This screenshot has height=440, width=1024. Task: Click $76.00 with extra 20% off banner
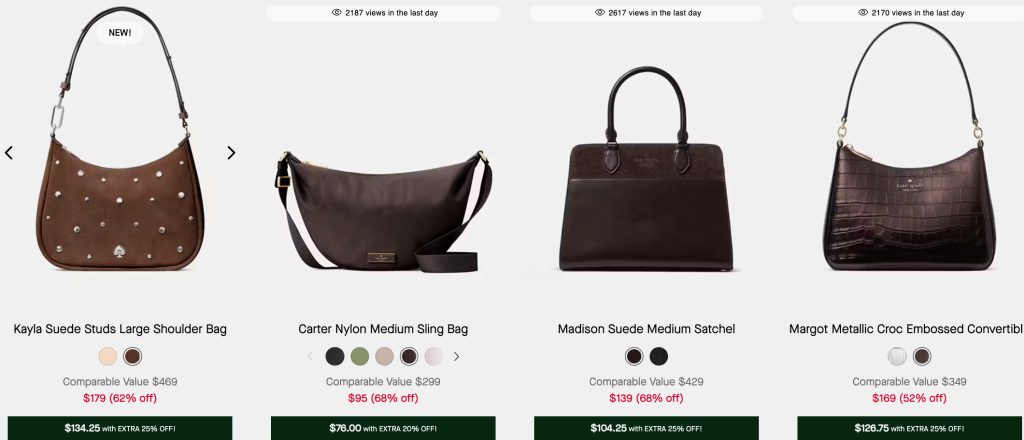pyautogui.click(x=383, y=428)
